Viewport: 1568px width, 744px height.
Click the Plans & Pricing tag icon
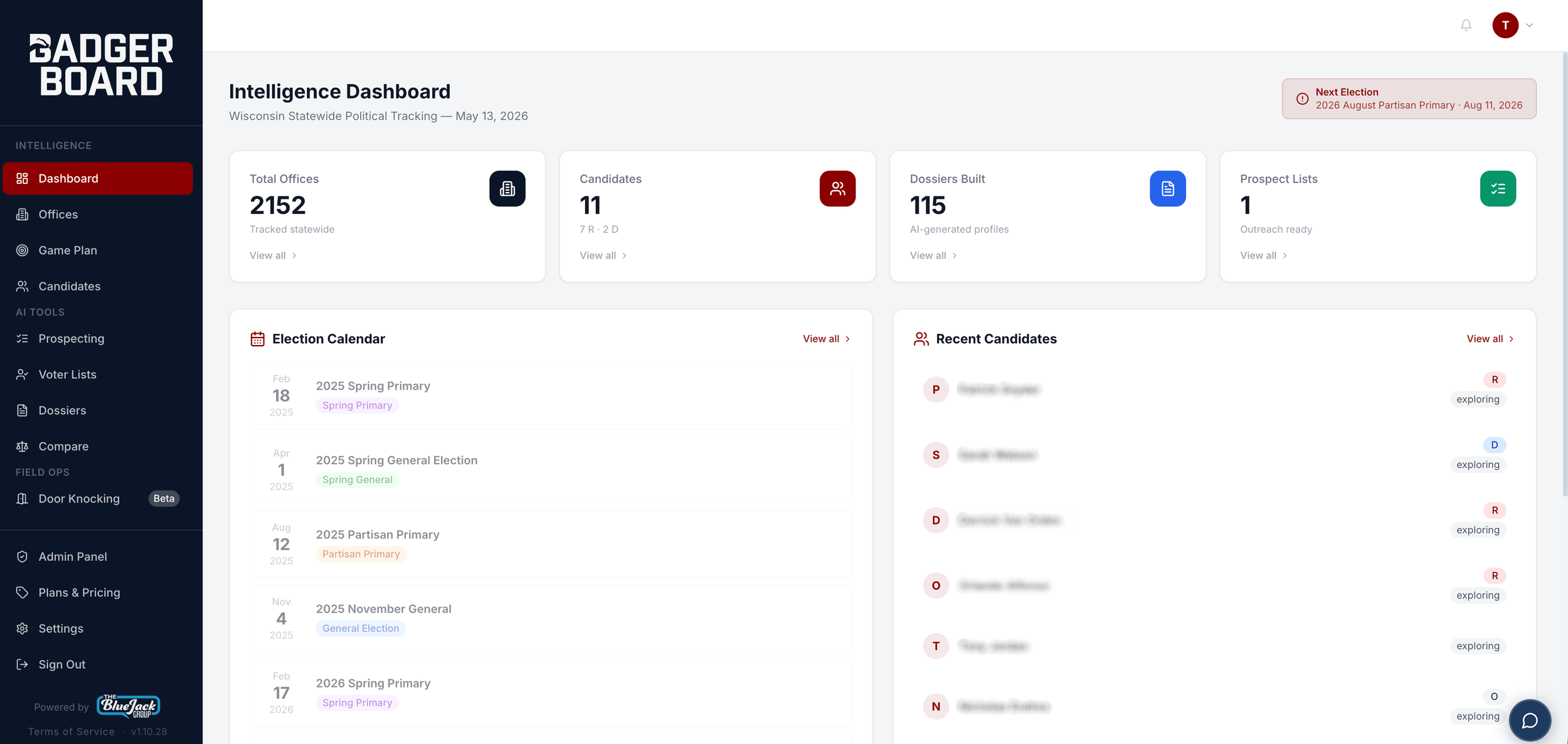click(x=22, y=592)
